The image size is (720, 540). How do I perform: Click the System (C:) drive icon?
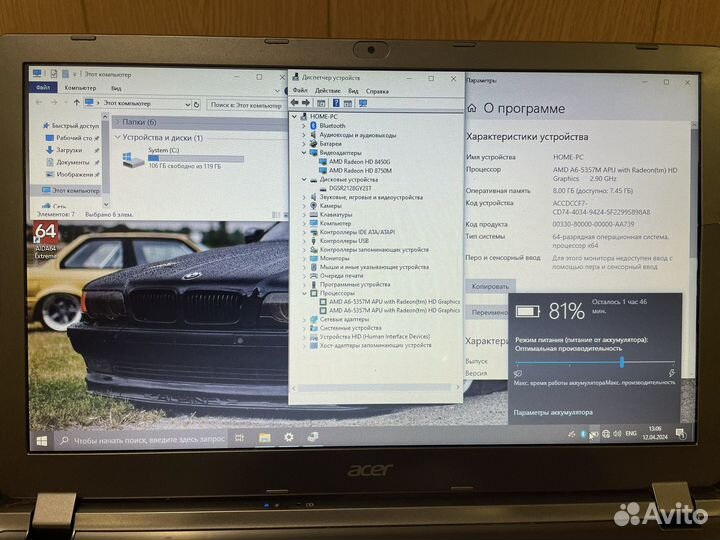(x=133, y=160)
